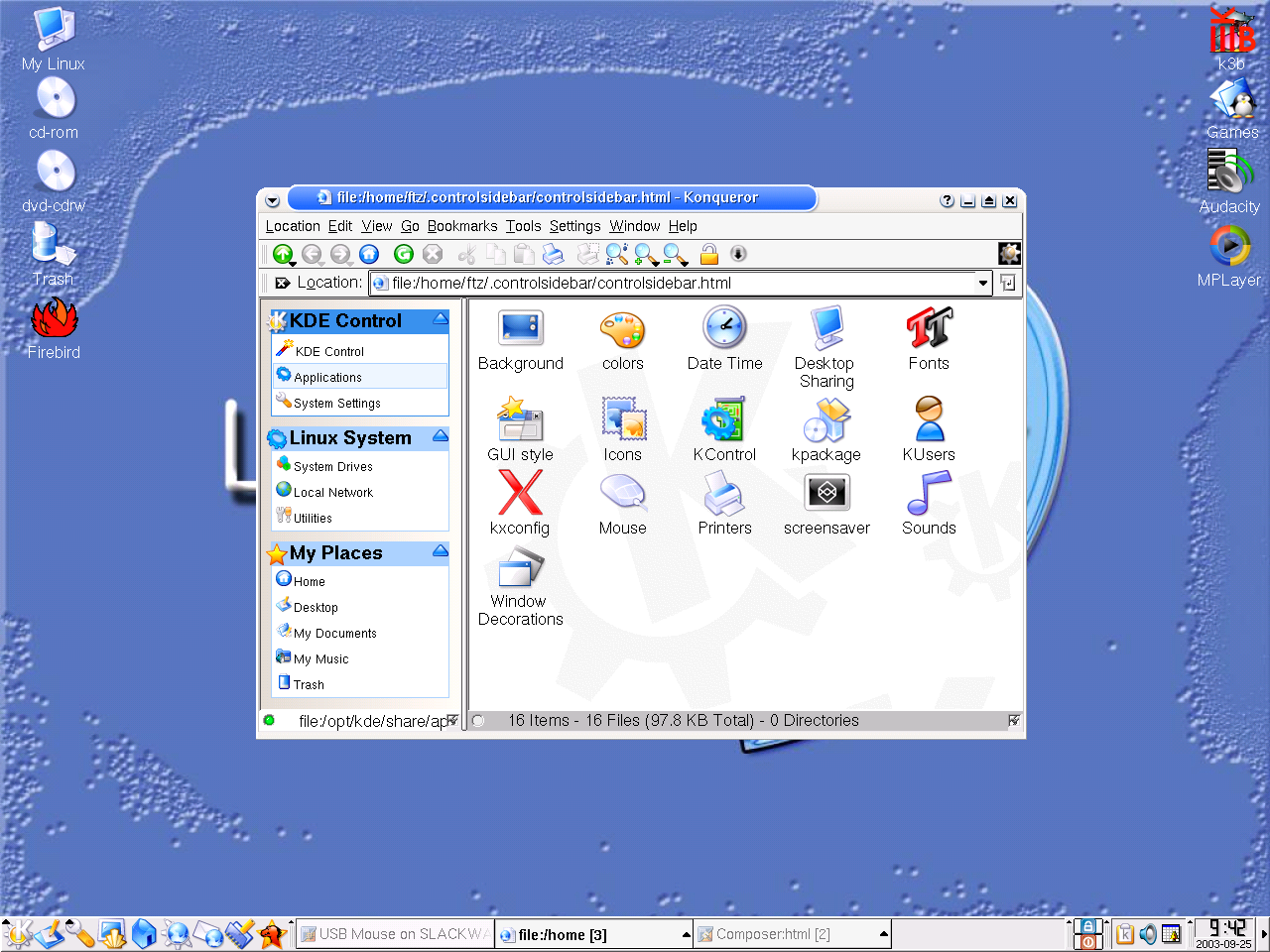
Task: Launch the KControl icon
Action: coord(724,430)
